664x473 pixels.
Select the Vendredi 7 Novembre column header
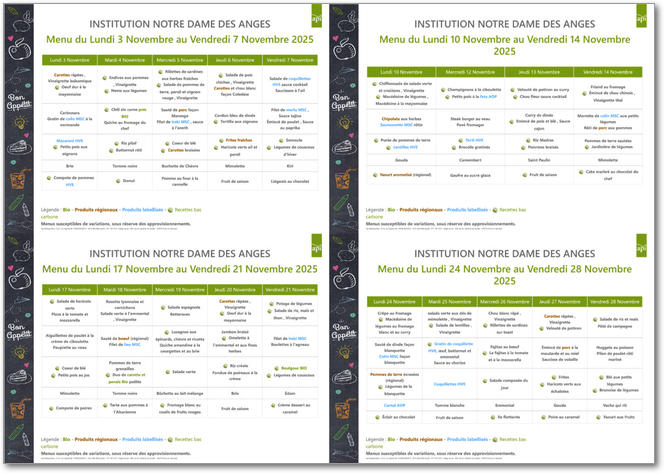289,60
